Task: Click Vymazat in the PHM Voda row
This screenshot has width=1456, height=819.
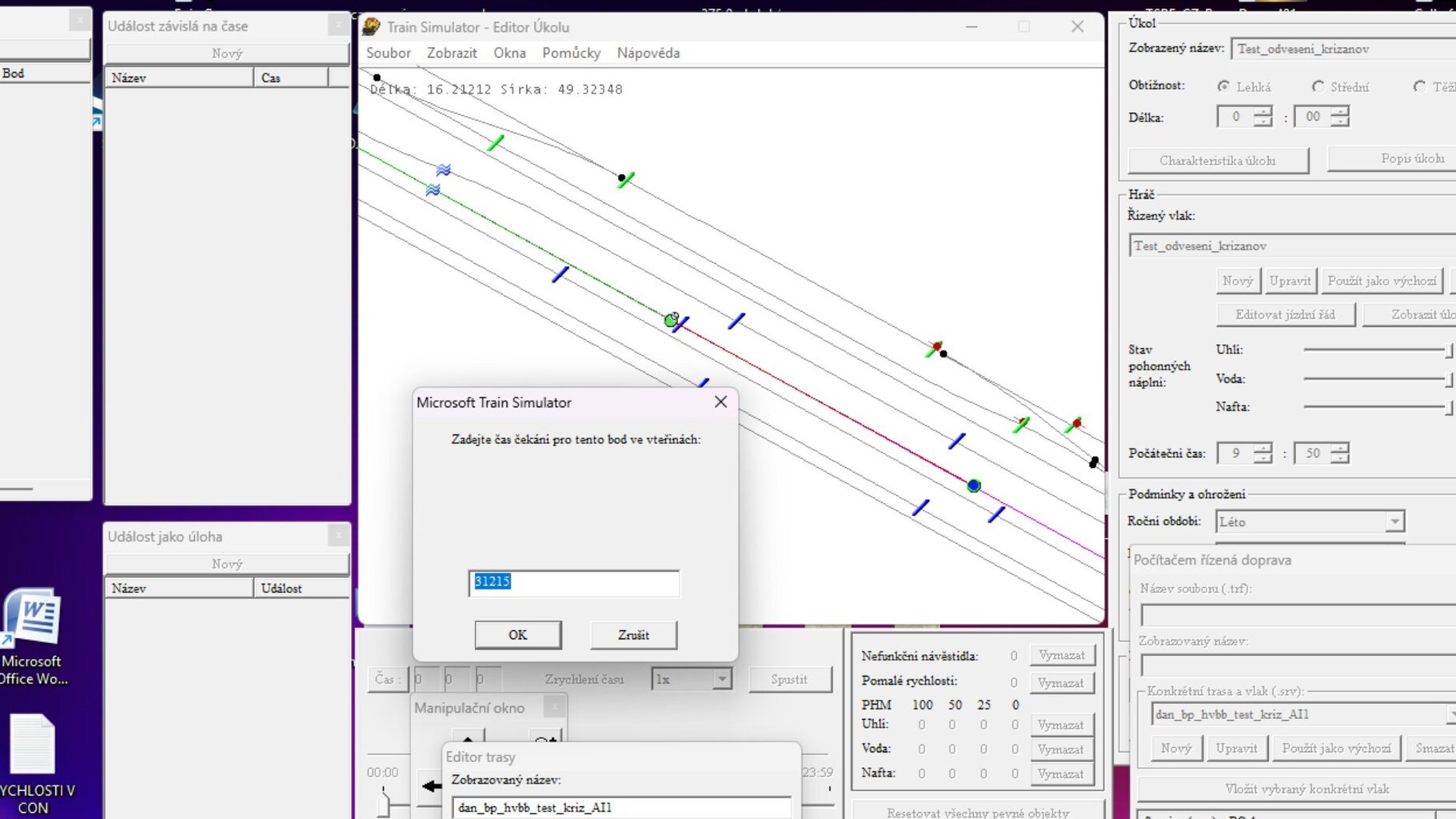Action: pos(1062,749)
